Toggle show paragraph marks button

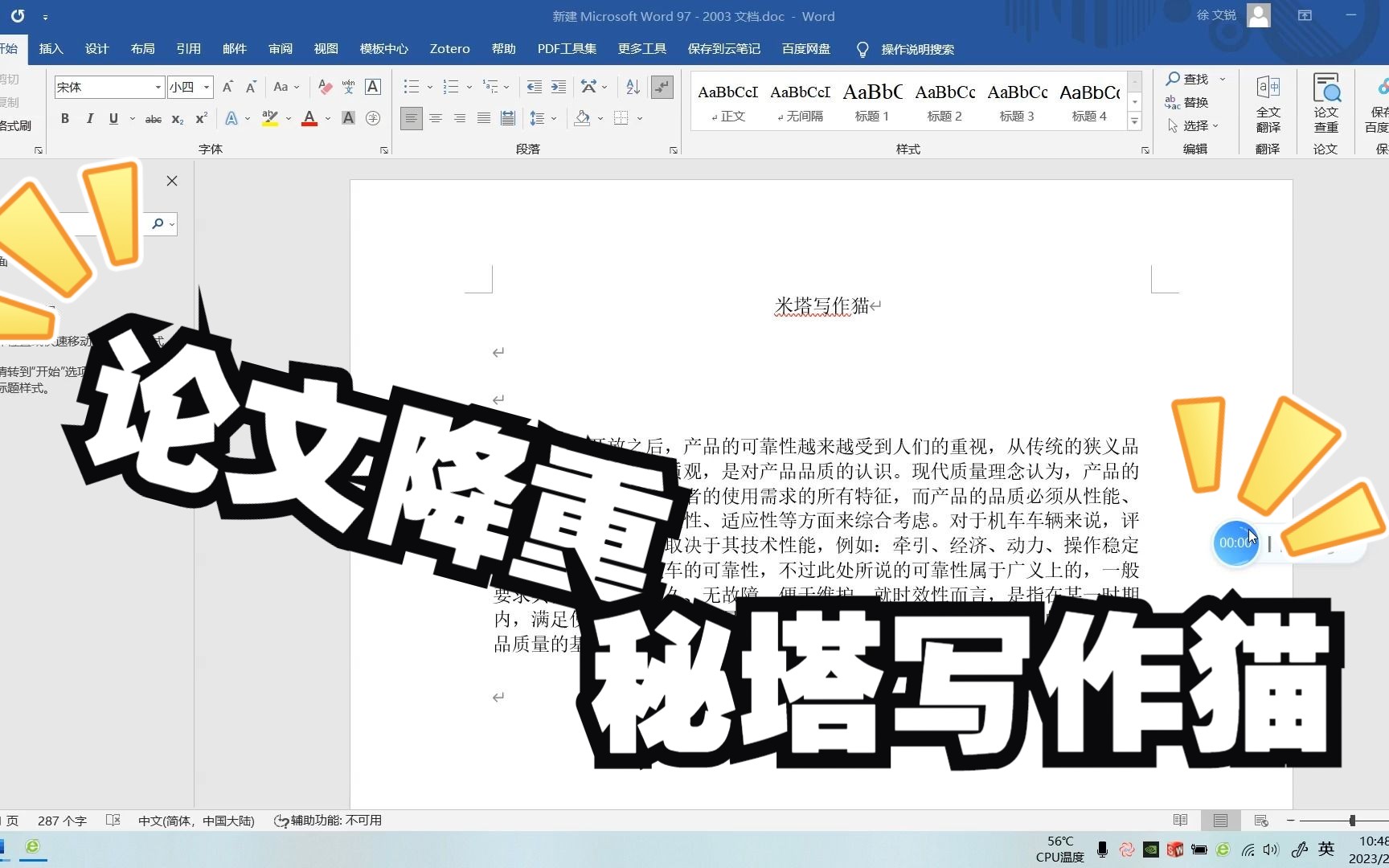(x=662, y=87)
